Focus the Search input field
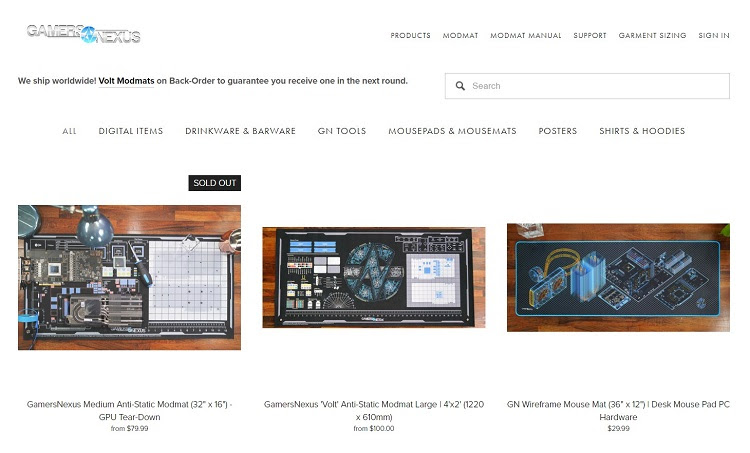 (587, 86)
